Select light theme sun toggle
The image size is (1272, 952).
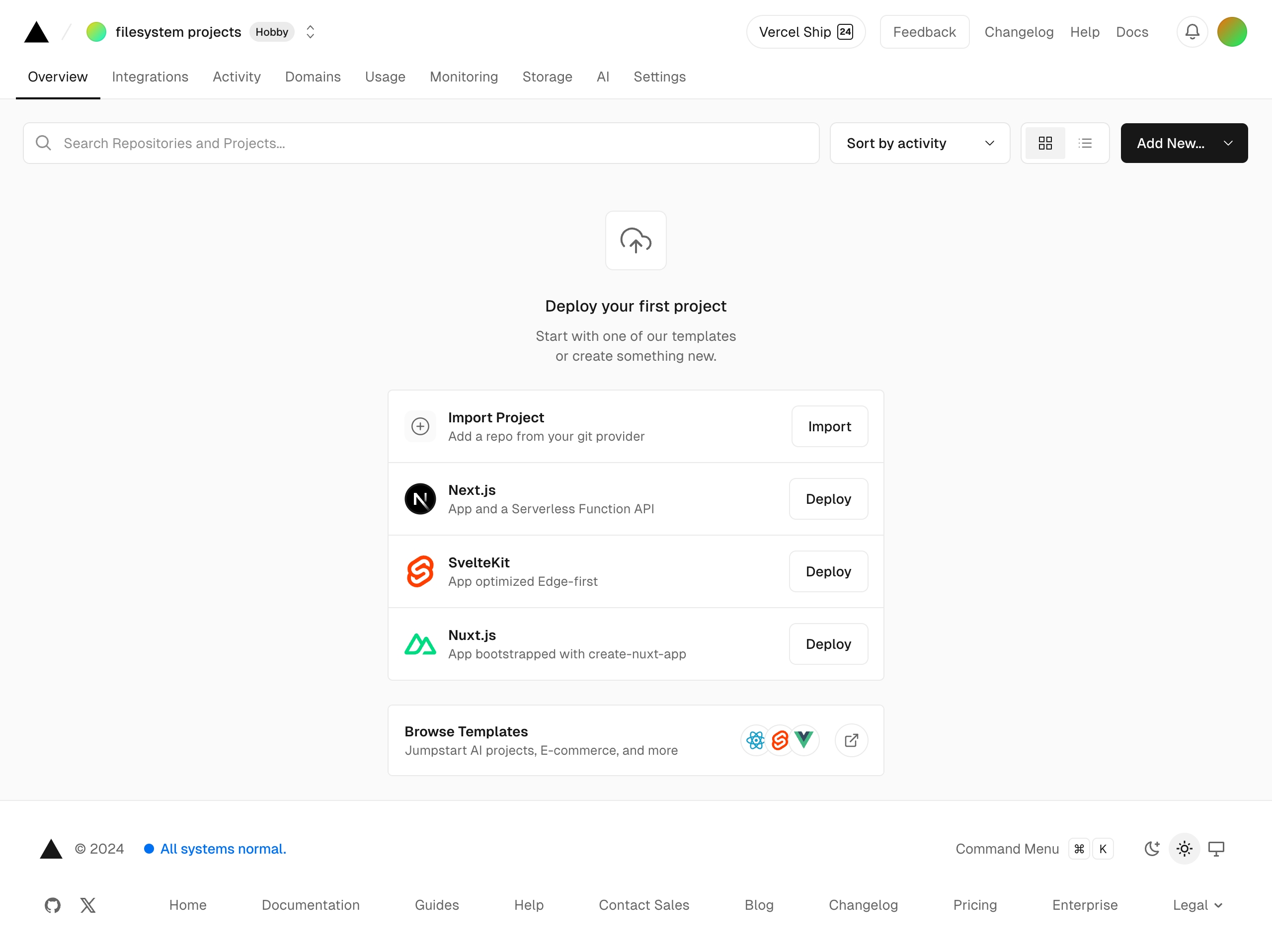pos(1184,849)
